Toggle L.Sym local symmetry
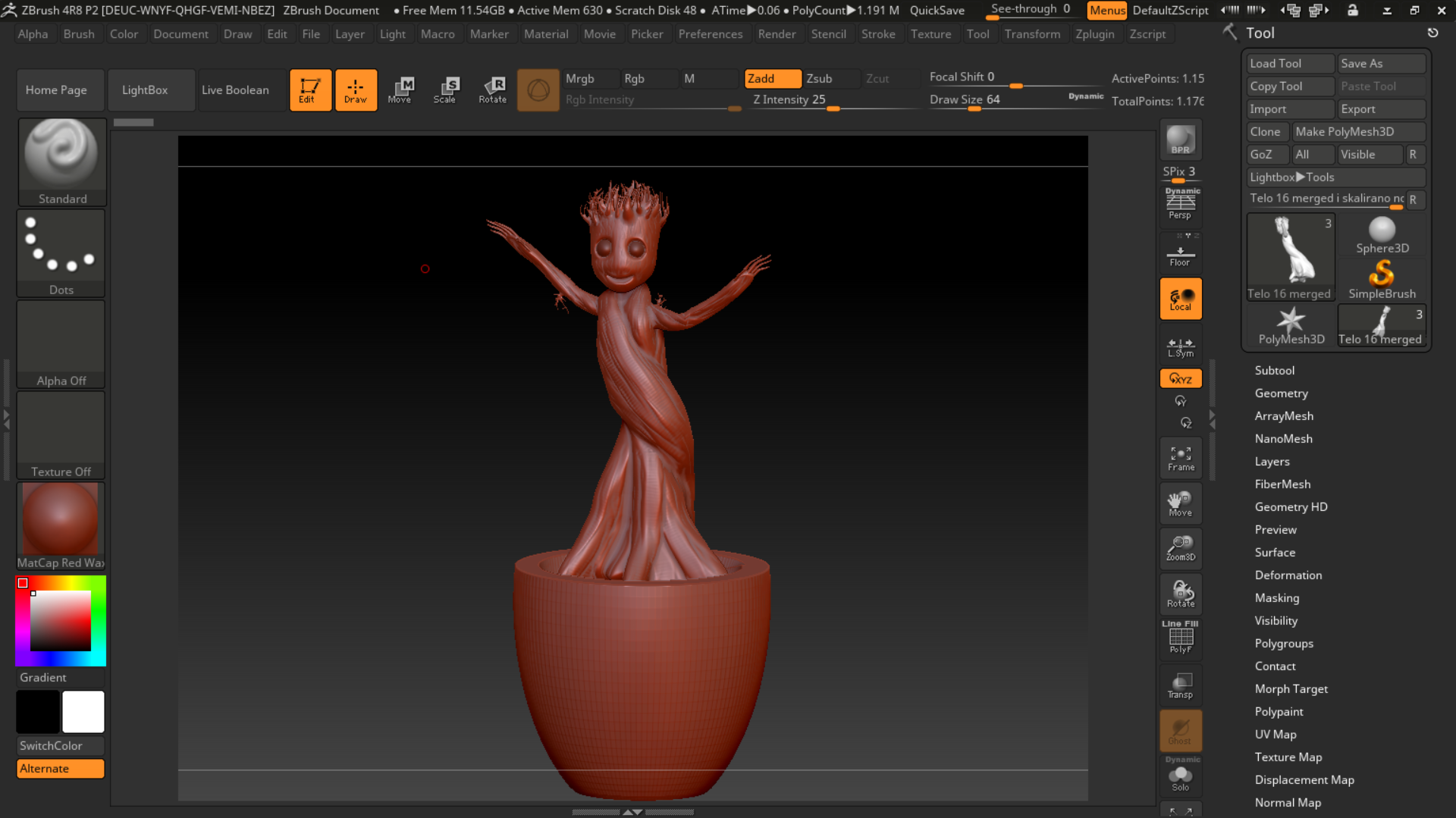 (x=1180, y=345)
